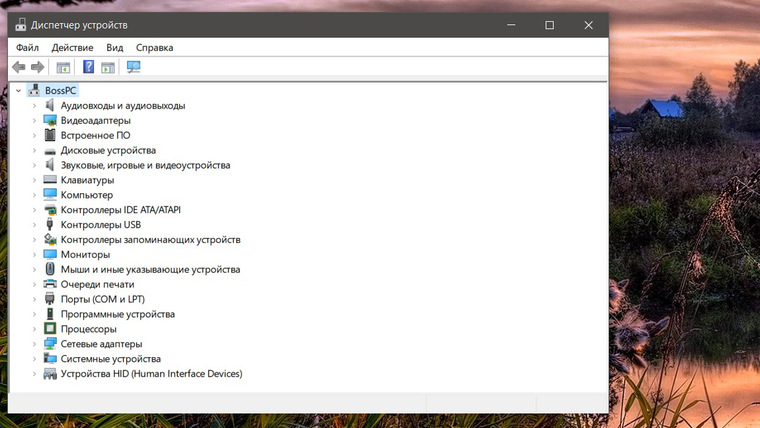Open the Вид menu
Viewport: 760px width, 428px height.
coord(115,48)
